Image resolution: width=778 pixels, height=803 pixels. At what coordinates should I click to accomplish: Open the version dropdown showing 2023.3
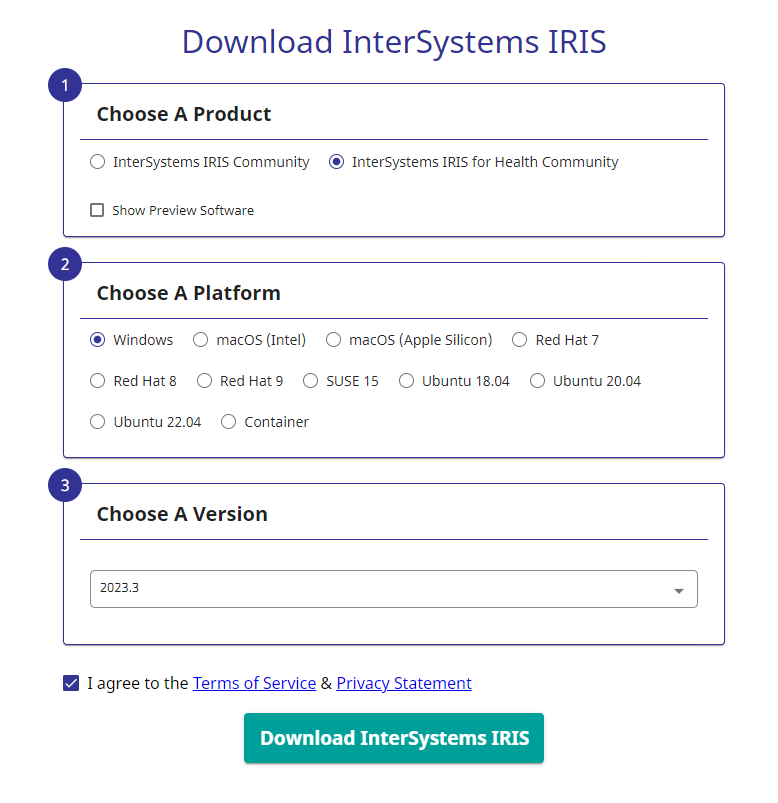point(393,589)
